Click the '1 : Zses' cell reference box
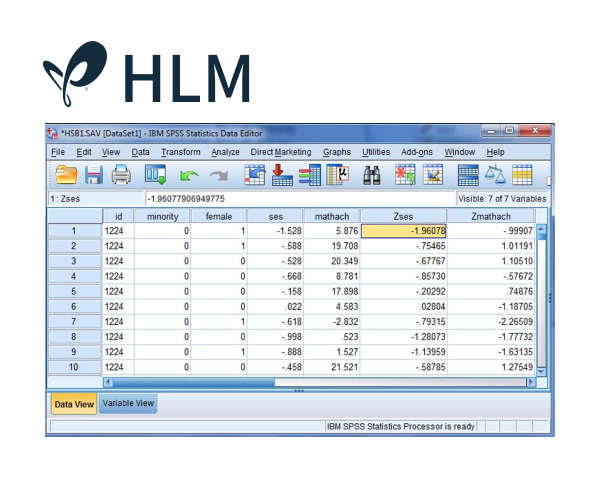The height and width of the screenshot is (477, 600). [x=95, y=199]
